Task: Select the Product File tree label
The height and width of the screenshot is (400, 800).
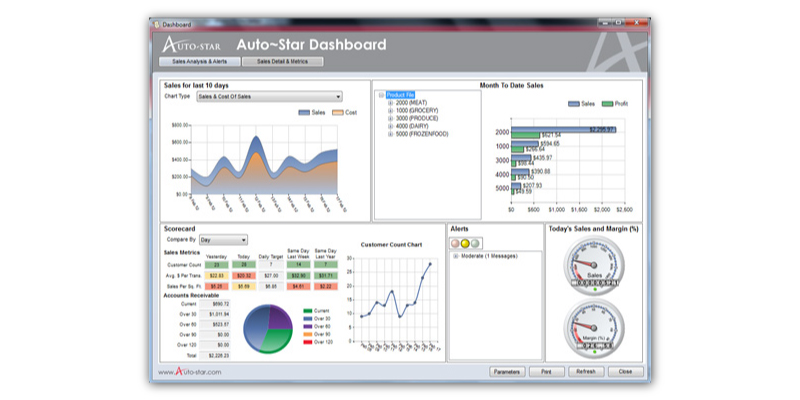Action: [401, 95]
